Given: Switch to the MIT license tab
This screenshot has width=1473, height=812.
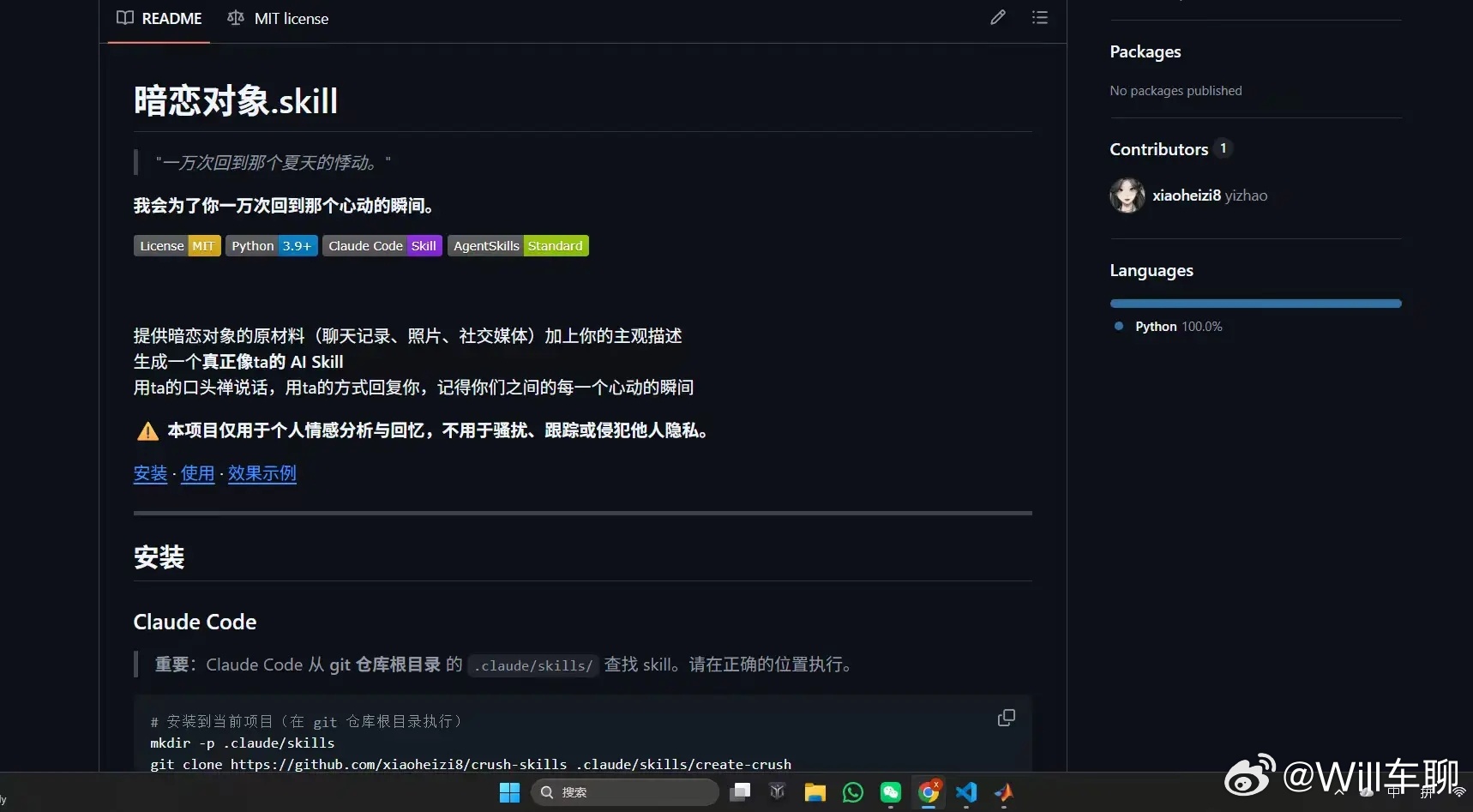Looking at the screenshot, I should click(291, 18).
